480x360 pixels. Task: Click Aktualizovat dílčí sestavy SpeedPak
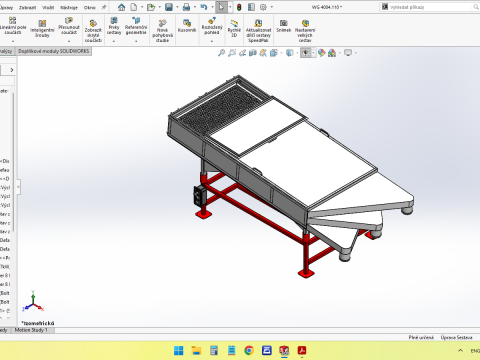pyautogui.click(x=258, y=31)
